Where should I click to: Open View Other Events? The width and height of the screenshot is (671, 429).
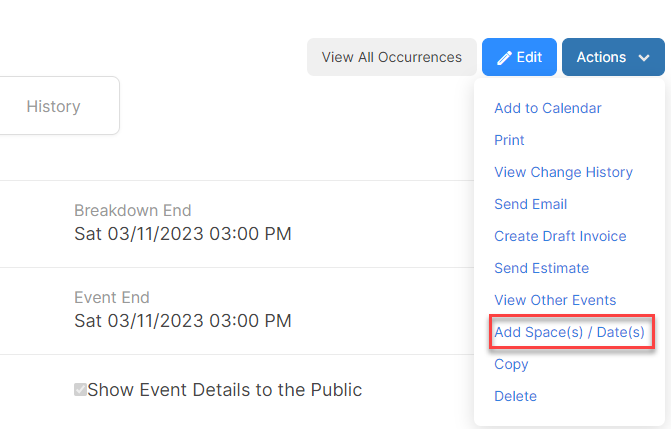555,300
